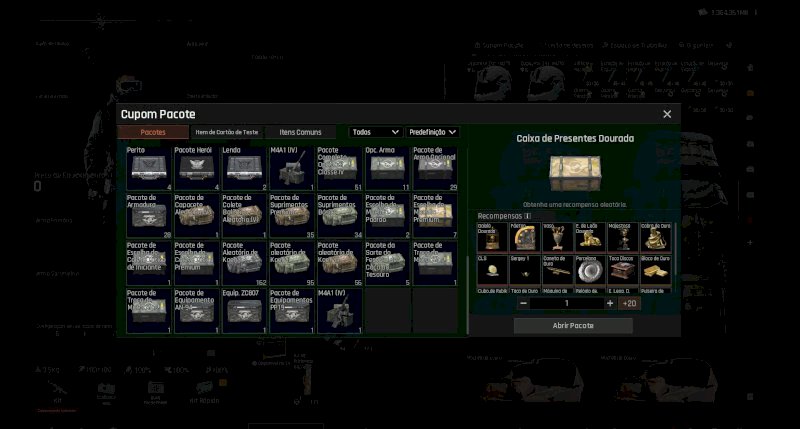Expand the Predefinição sort dropdown

pos(433,132)
